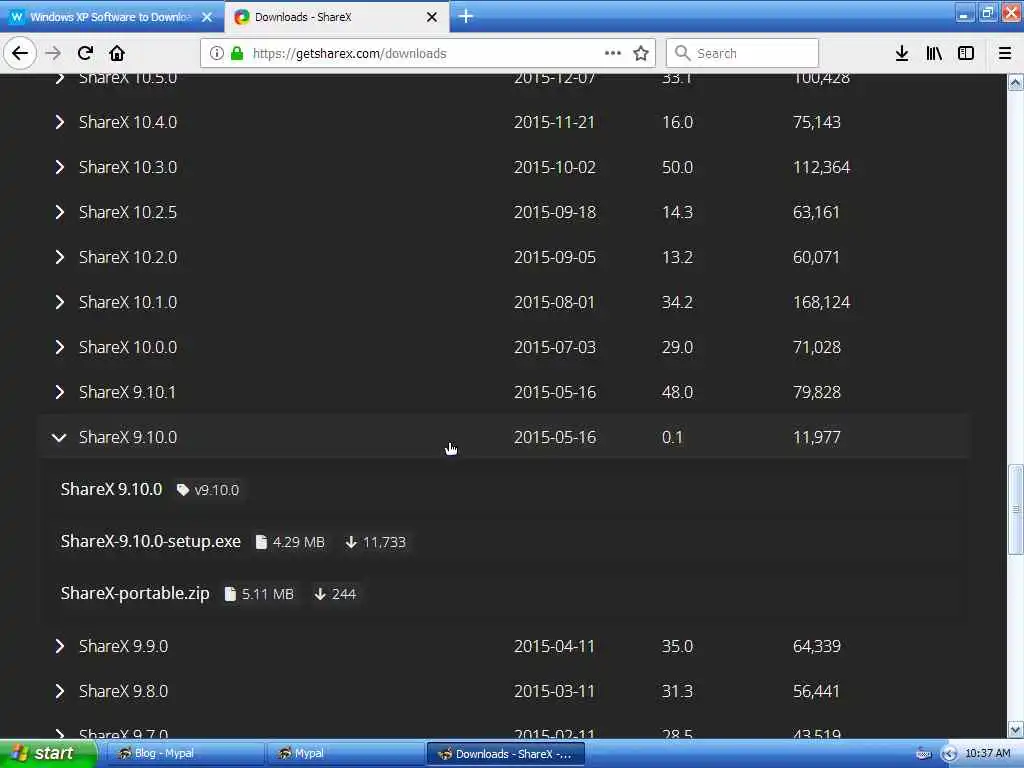Open the Windows start menu
This screenshot has height=768, width=1024.
[x=48, y=754]
